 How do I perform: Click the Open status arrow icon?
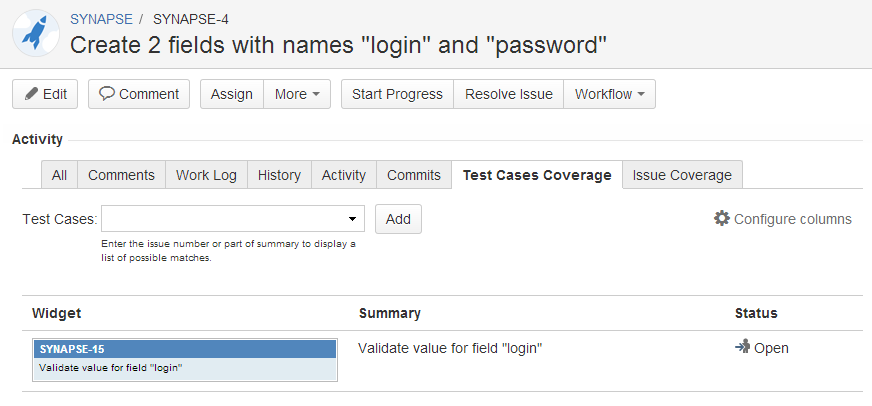click(x=742, y=347)
